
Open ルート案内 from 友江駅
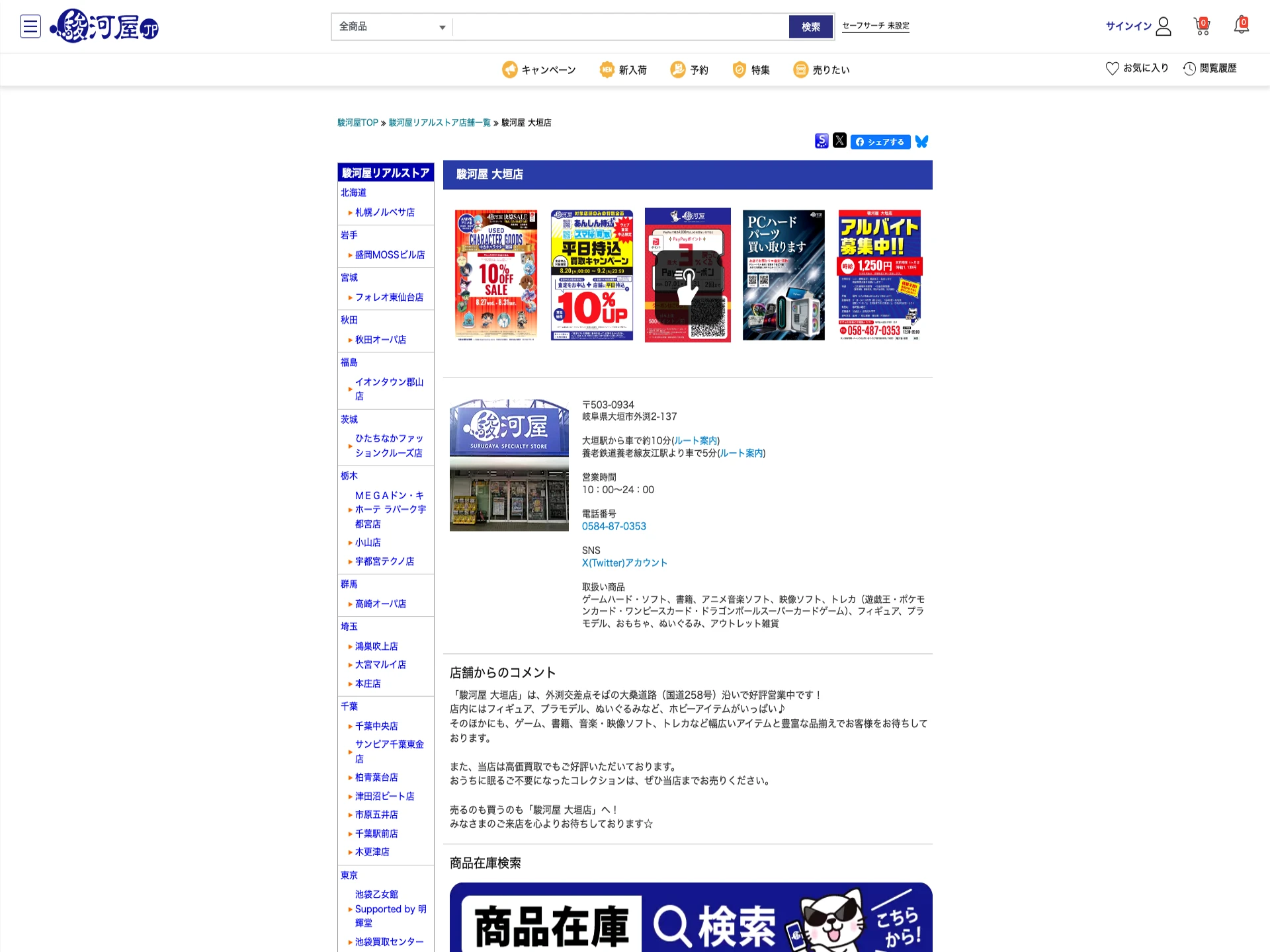click(x=741, y=454)
